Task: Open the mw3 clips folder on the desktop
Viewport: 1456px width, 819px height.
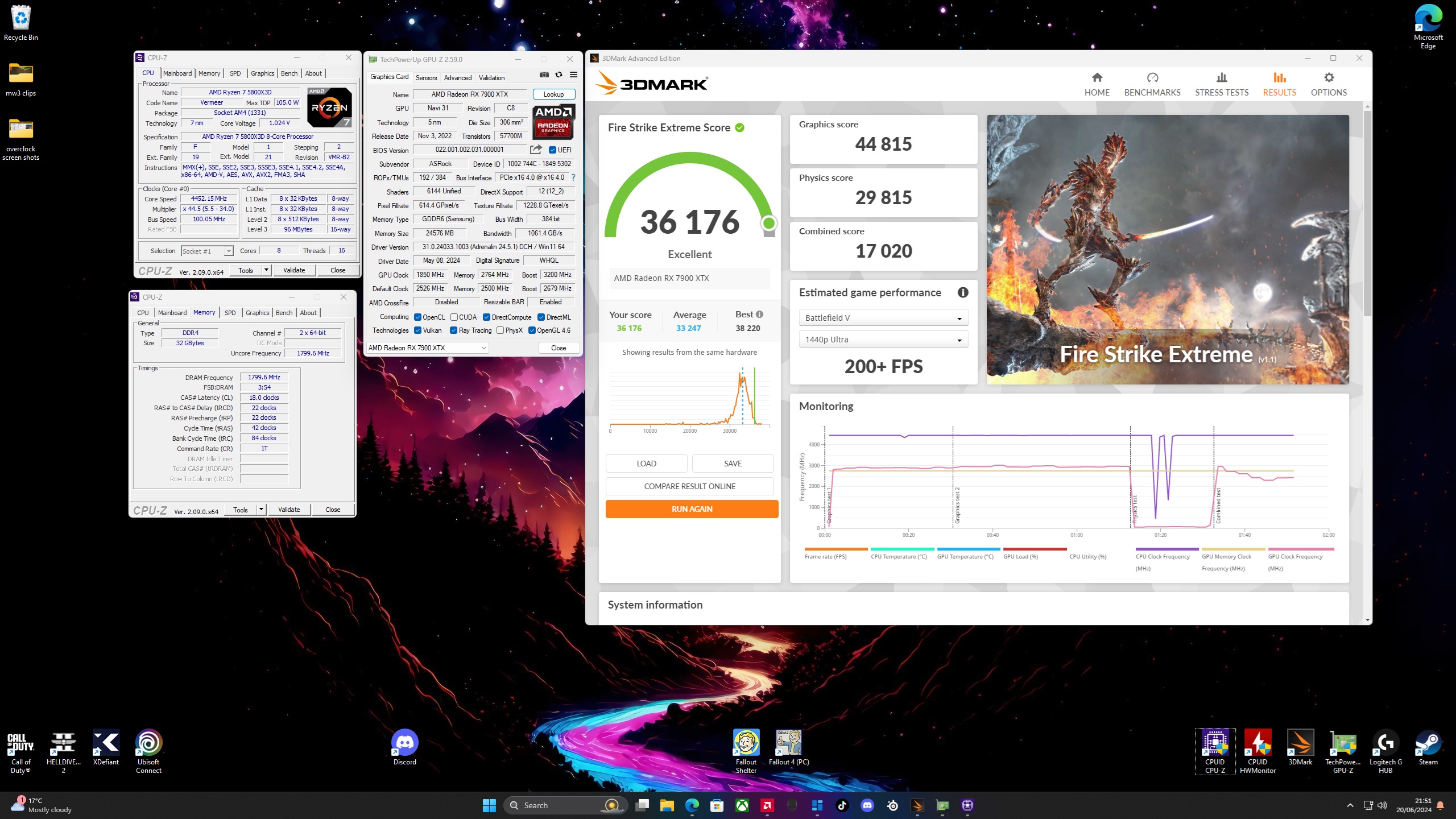Action: [x=21, y=80]
